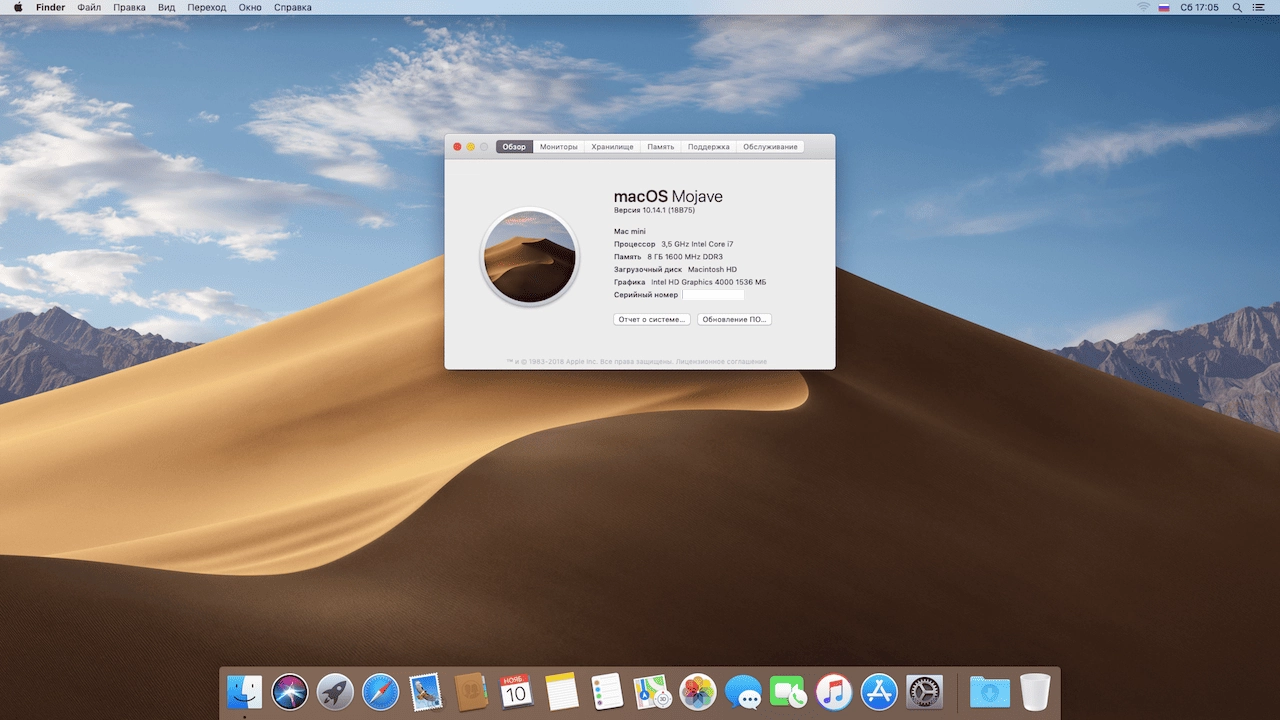Screen dimensions: 1280x720
Task: Click the Обновление ПО button
Action: [734, 319]
